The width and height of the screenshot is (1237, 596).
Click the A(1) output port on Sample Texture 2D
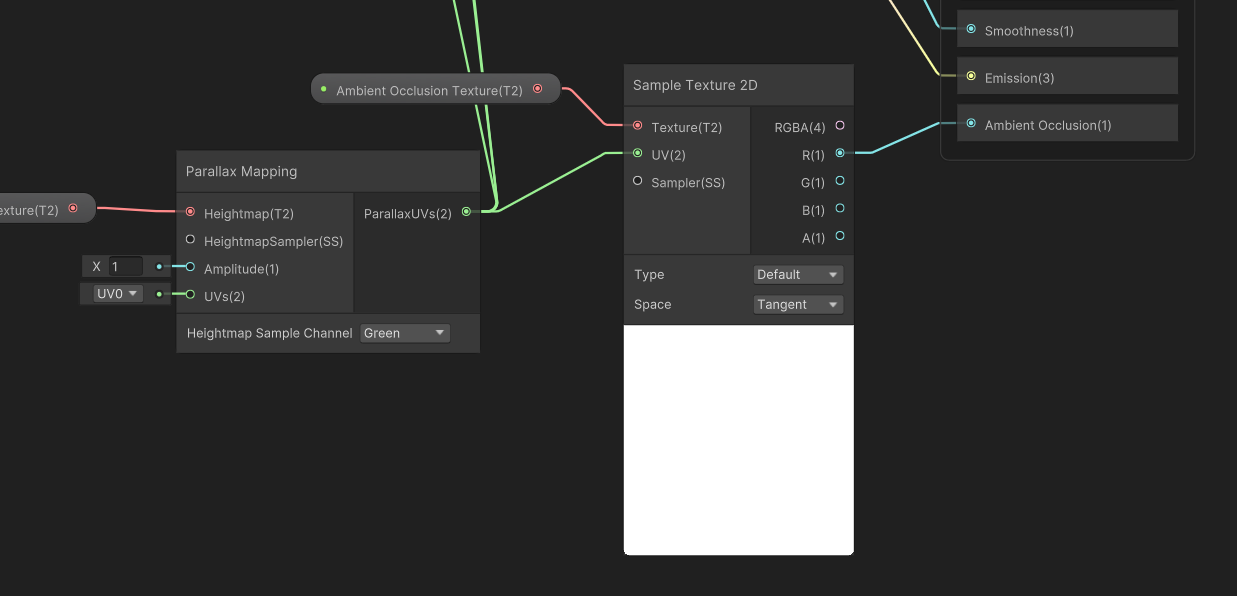tap(839, 238)
